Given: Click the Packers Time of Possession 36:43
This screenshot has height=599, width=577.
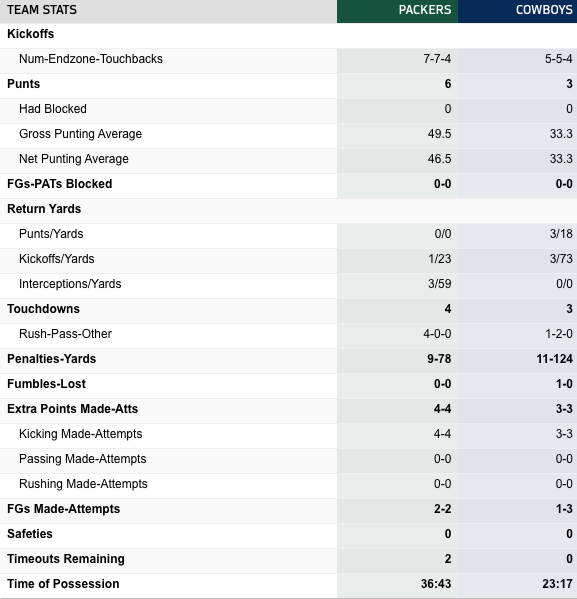Looking at the screenshot, I should tap(436, 584).
